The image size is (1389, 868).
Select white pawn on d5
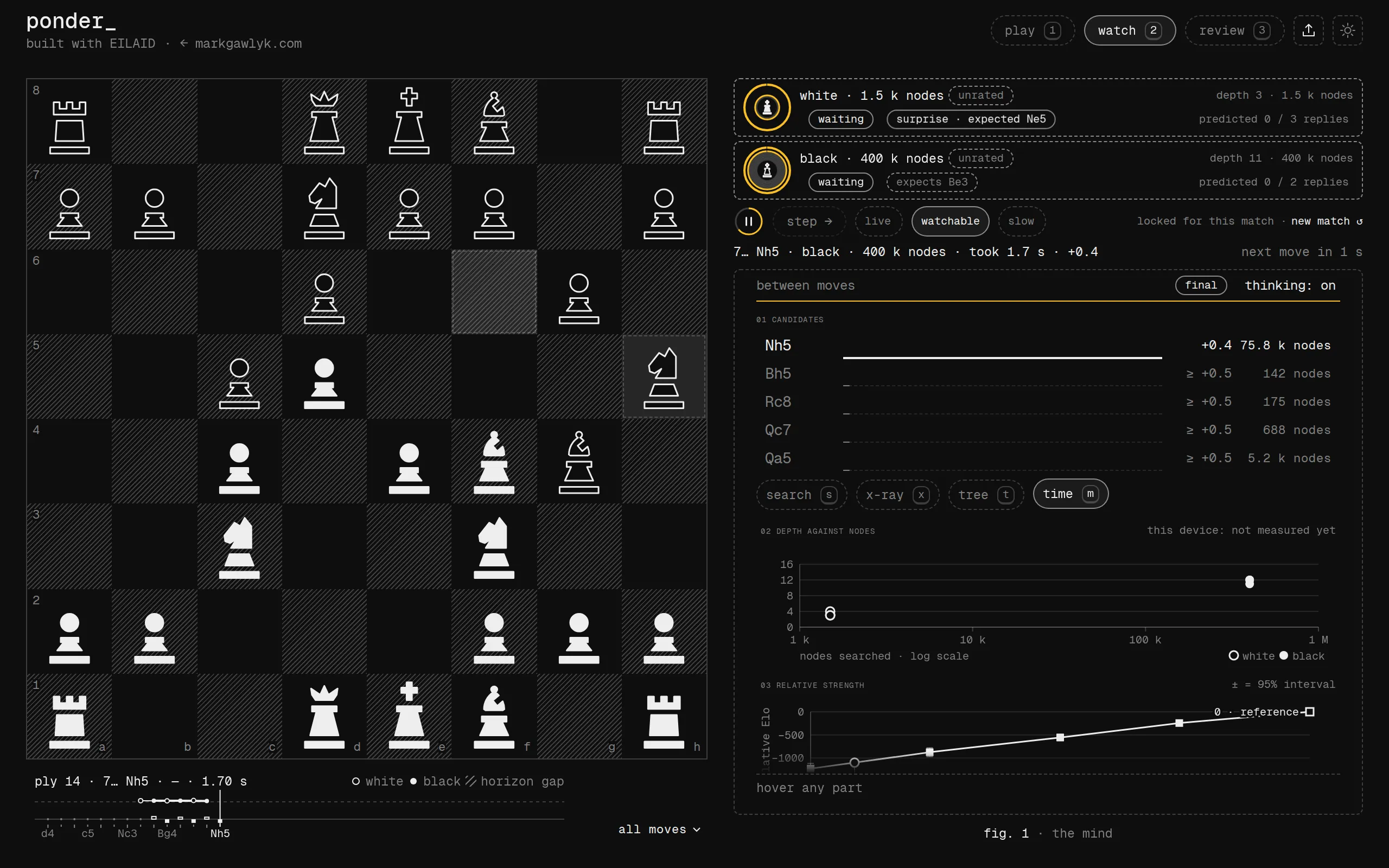coord(324,376)
